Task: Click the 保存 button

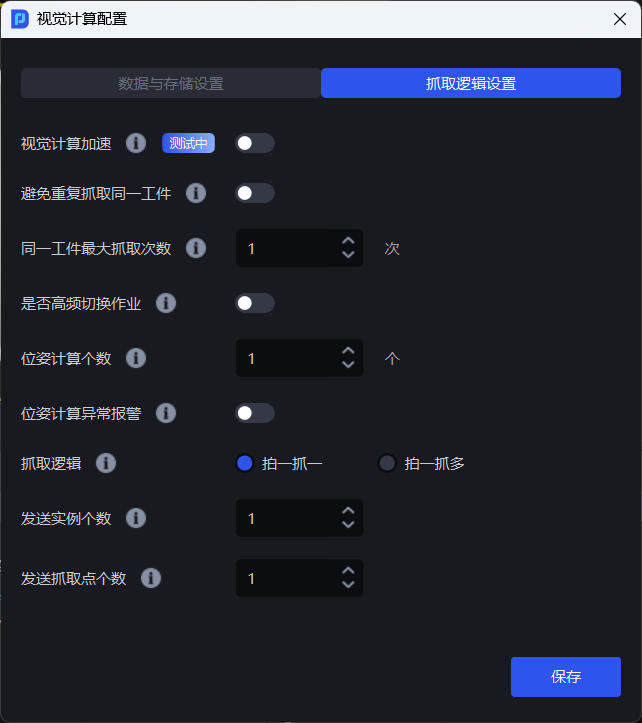Action: [x=565, y=677]
